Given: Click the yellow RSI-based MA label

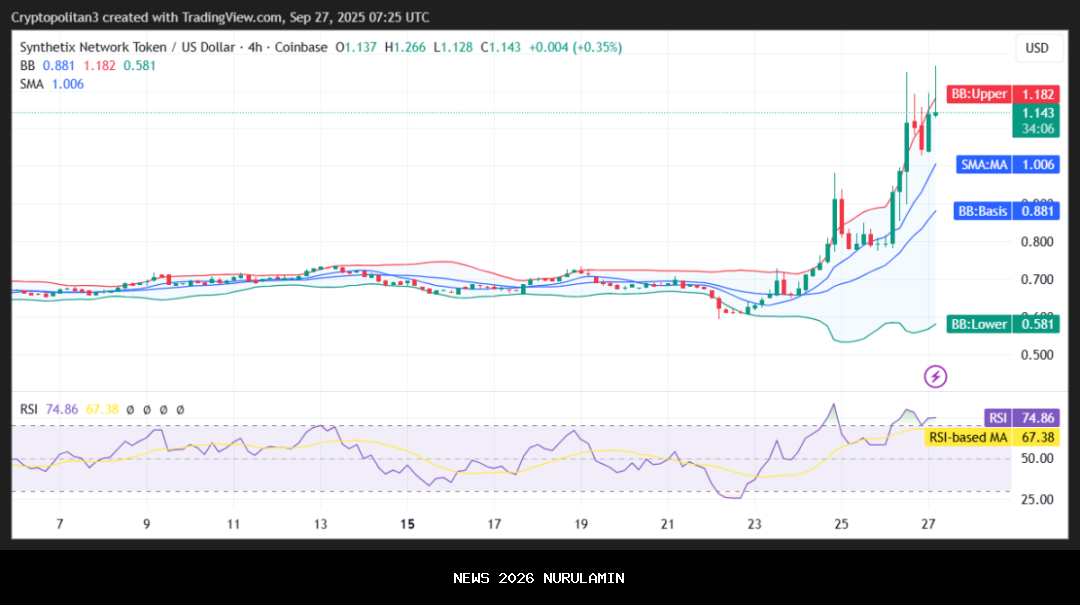Looking at the screenshot, I should coord(967,437).
